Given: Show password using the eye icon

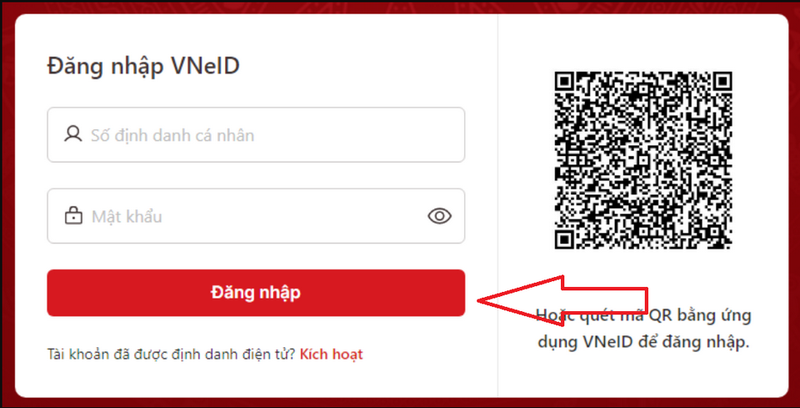Looking at the screenshot, I should click(439, 216).
